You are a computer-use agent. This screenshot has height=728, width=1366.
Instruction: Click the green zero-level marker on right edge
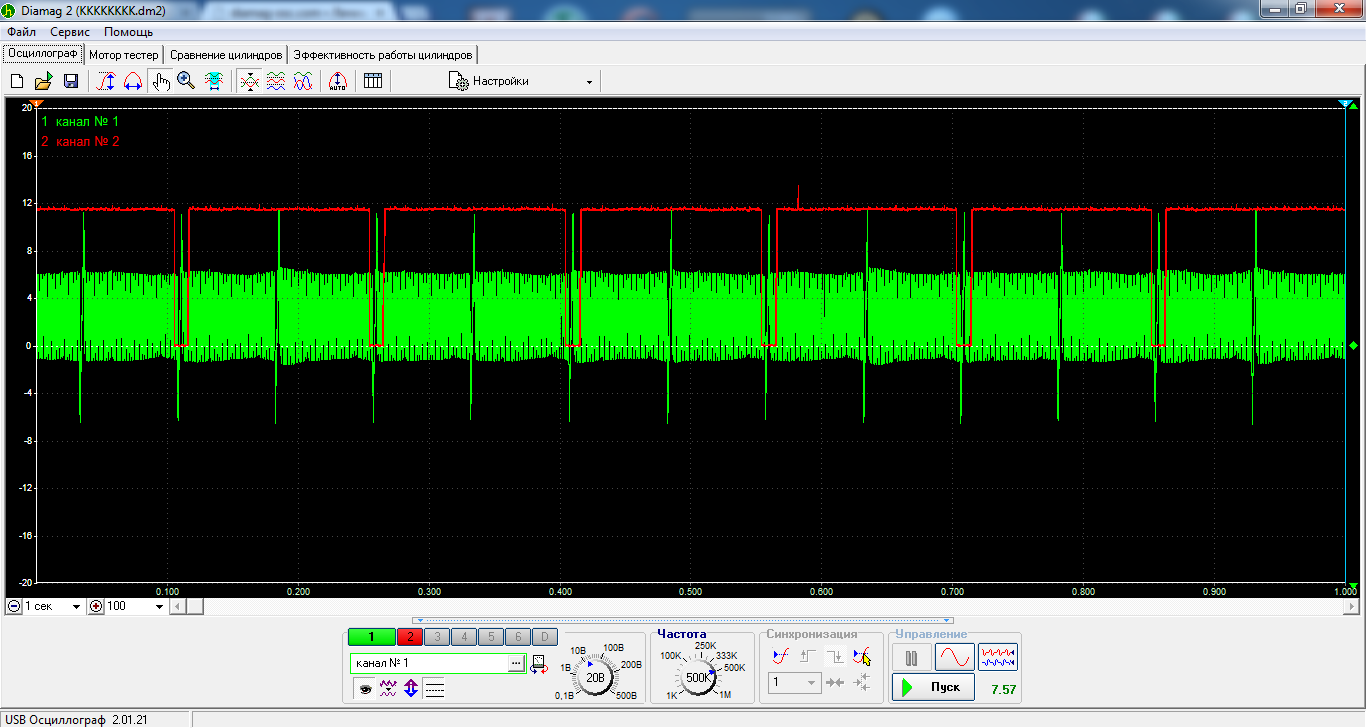[x=1353, y=346]
